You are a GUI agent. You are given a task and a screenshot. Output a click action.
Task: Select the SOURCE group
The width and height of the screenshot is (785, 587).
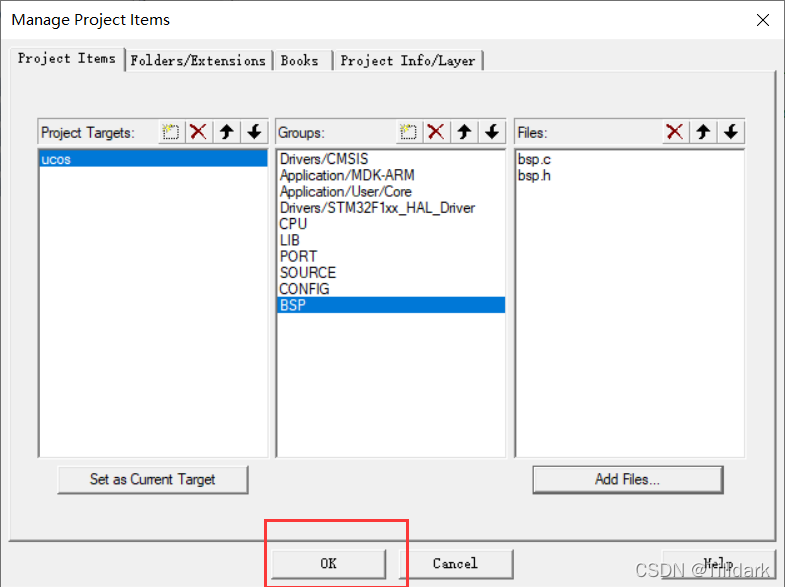pyautogui.click(x=390, y=273)
